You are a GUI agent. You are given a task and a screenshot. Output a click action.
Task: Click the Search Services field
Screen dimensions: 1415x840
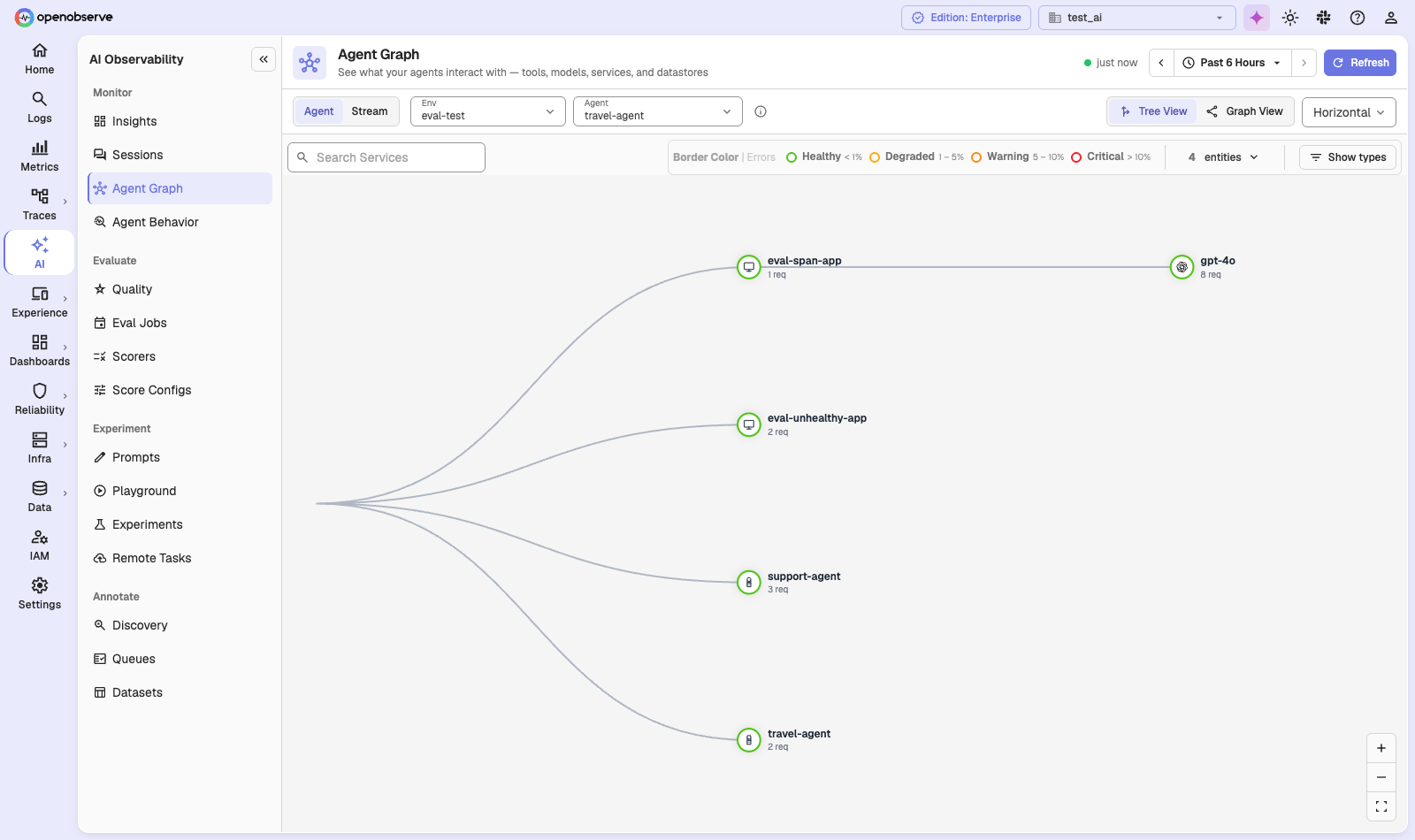click(386, 157)
